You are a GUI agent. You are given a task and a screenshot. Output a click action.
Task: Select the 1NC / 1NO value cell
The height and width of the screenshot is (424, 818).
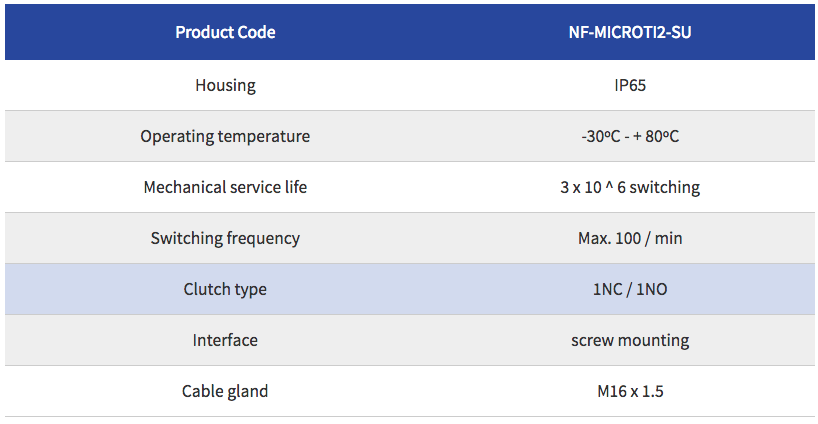coord(630,289)
